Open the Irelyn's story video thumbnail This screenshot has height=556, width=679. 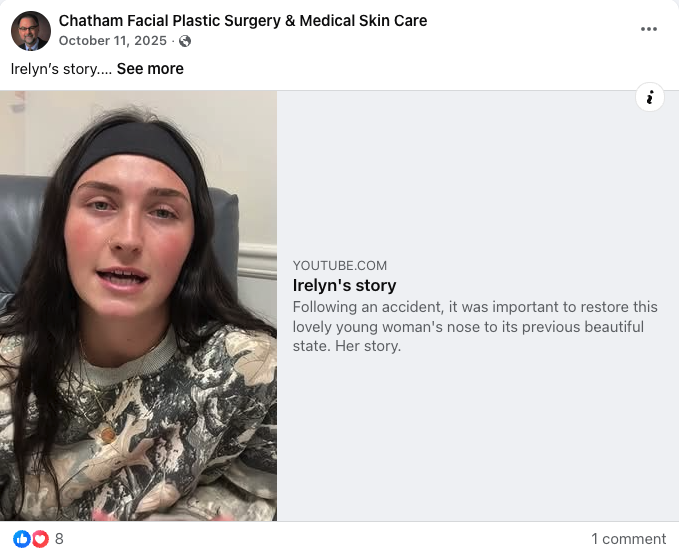click(138, 305)
